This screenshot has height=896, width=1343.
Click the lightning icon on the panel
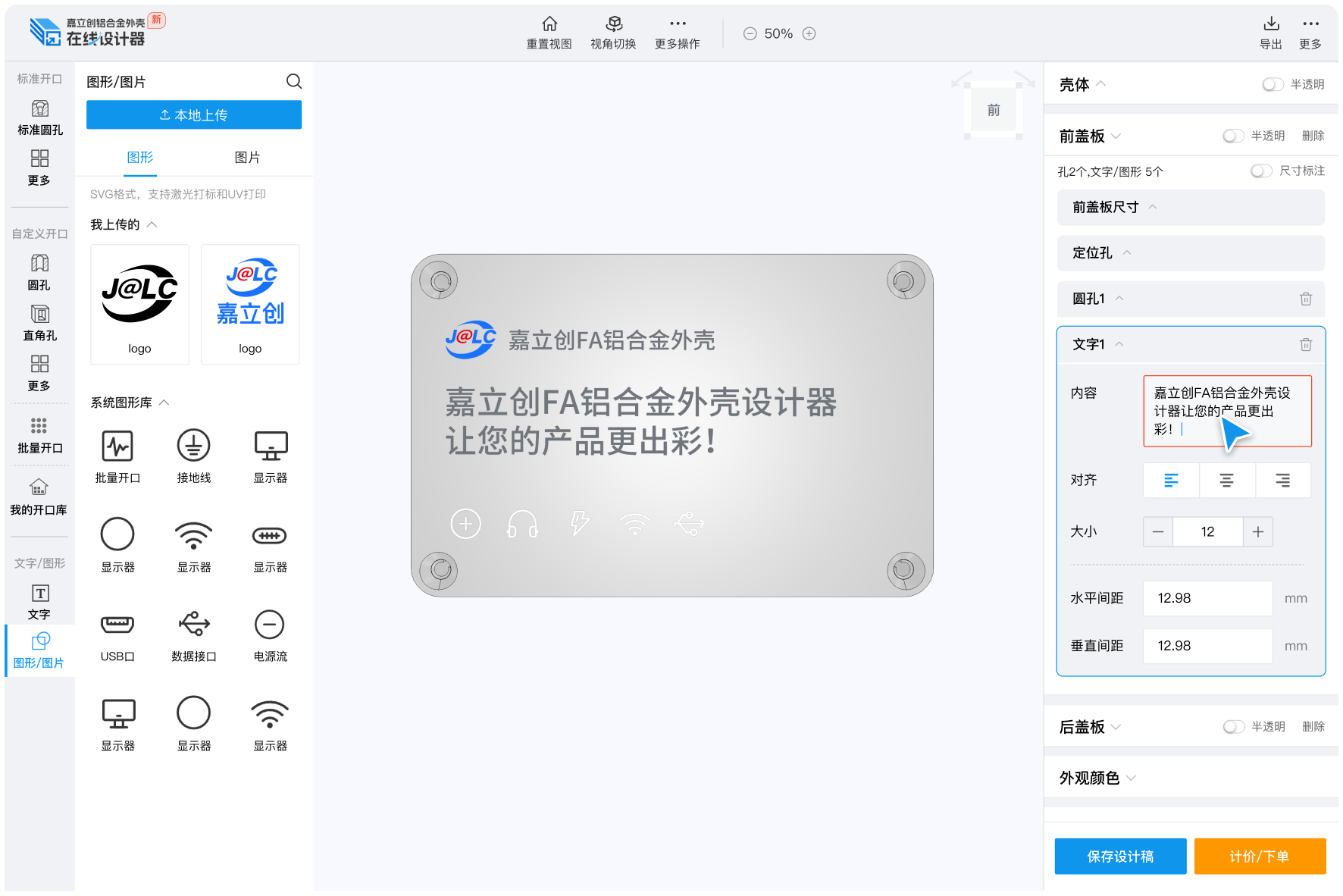coord(580,523)
